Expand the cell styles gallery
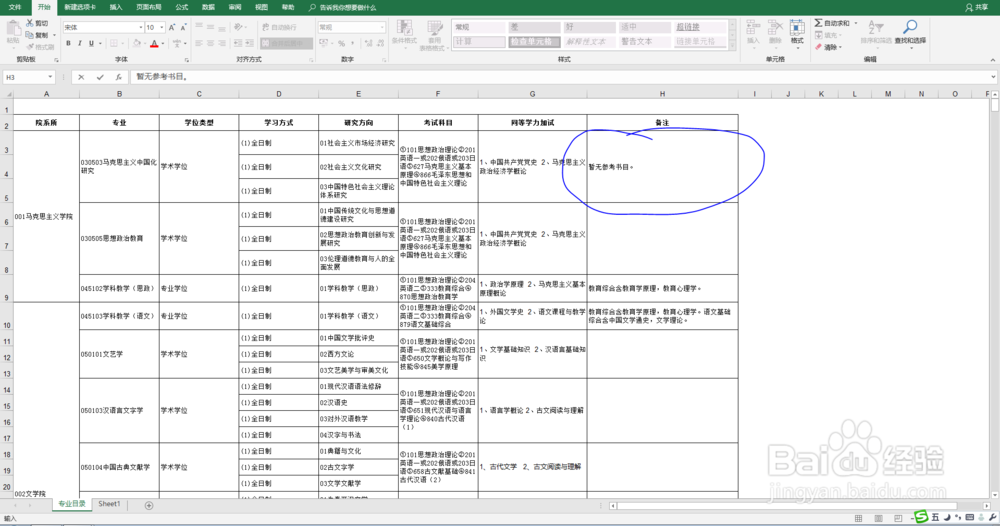 [x=732, y=45]
